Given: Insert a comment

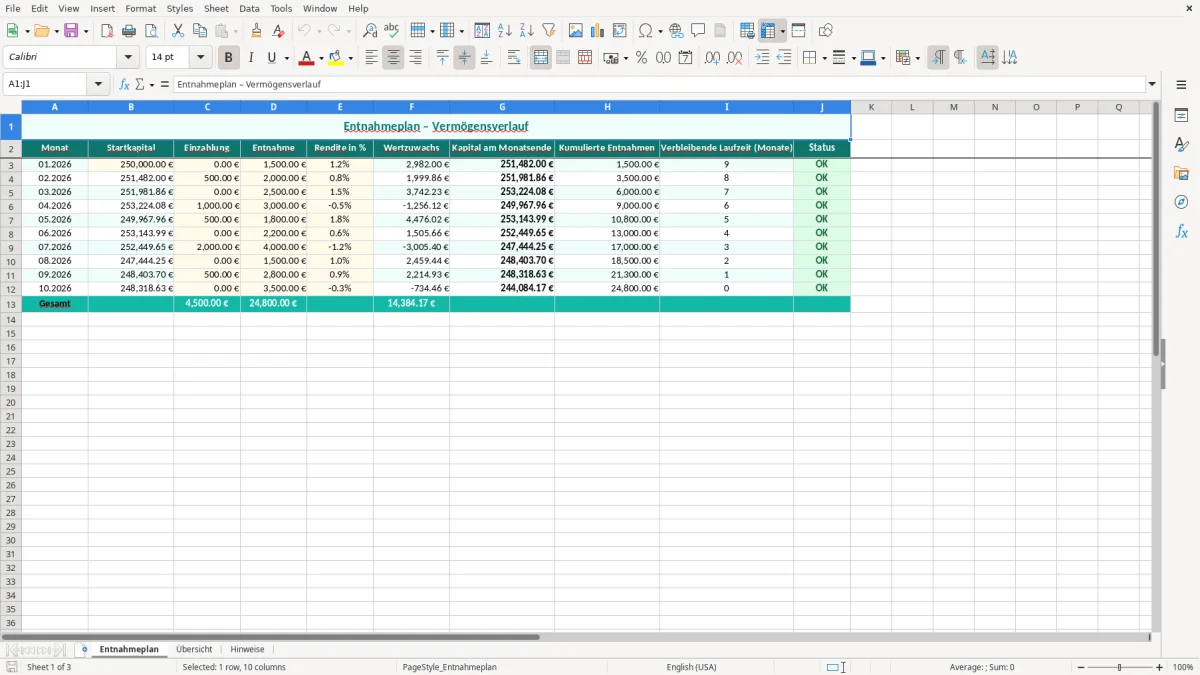Looking at the screenshot, I should 698,31.
